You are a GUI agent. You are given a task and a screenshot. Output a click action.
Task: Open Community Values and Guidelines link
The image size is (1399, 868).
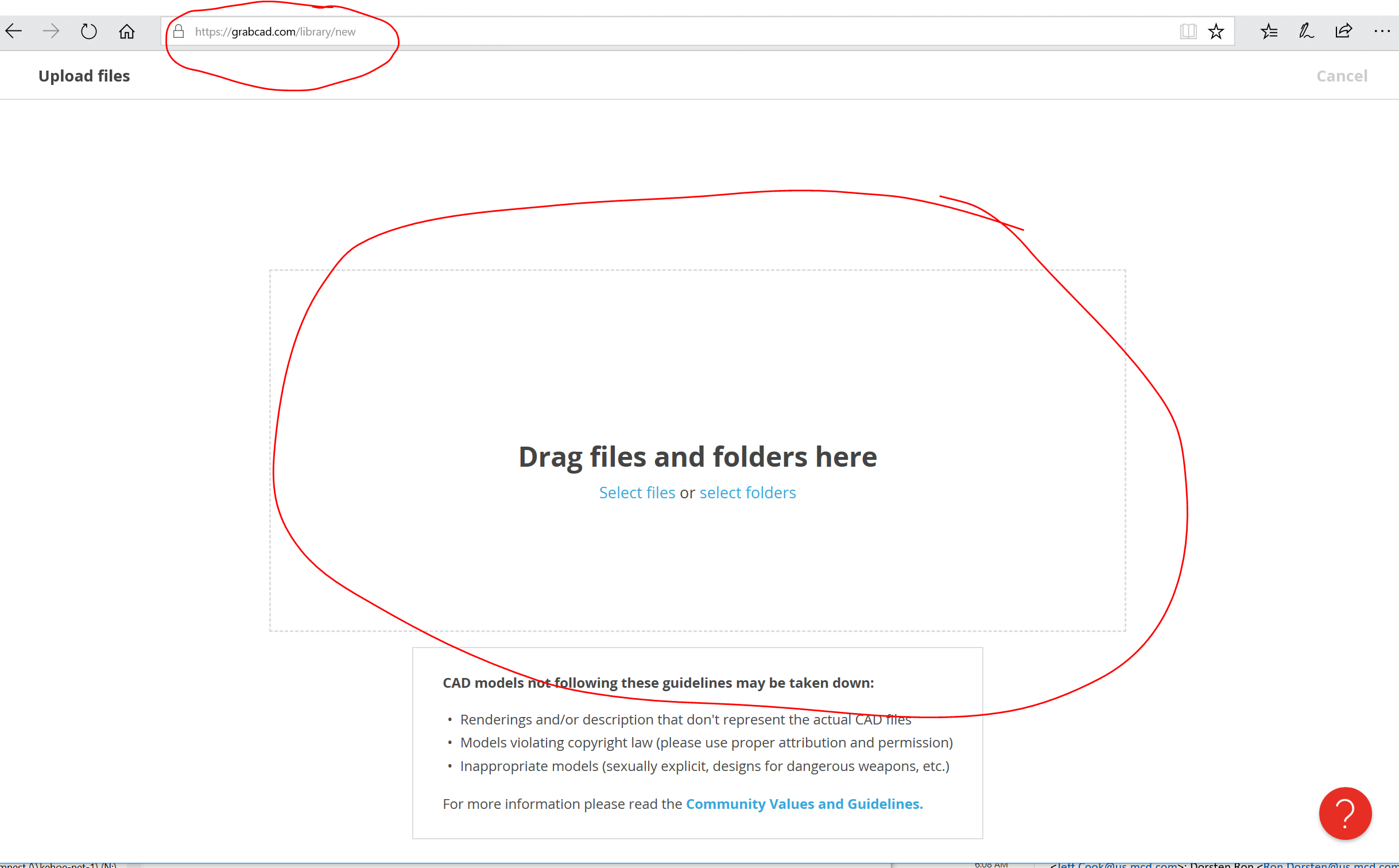[x=804, y=804]
